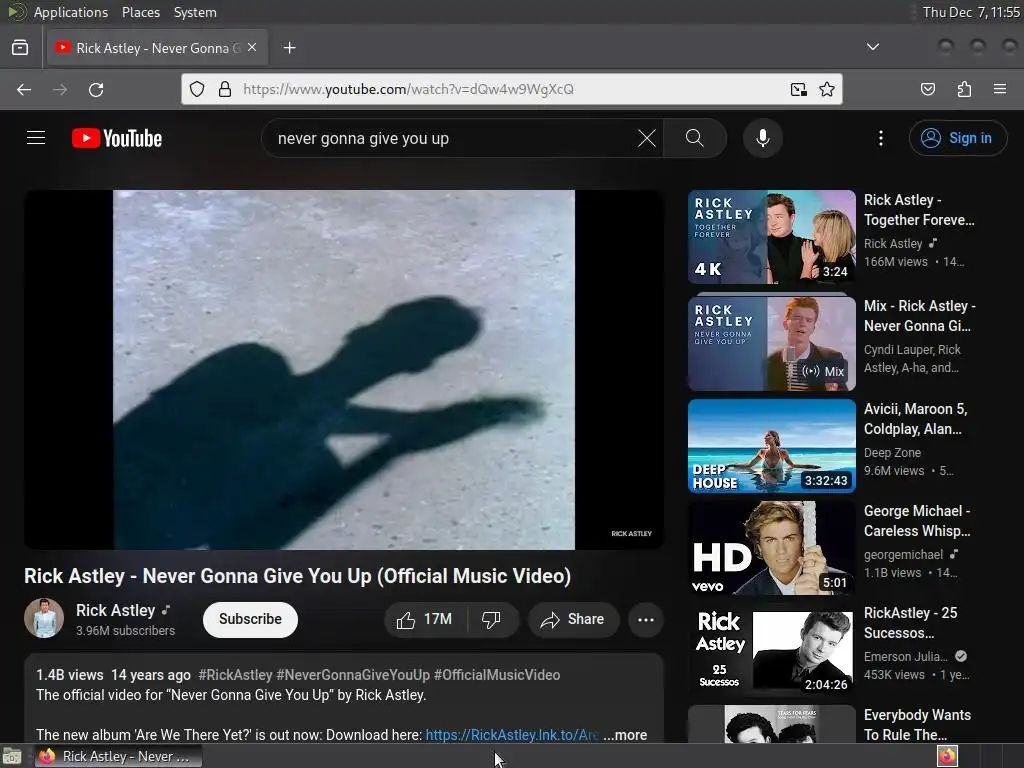Click Emerson Julia channel name
The width and height of the screenshot is (1024, 768).
906,656
